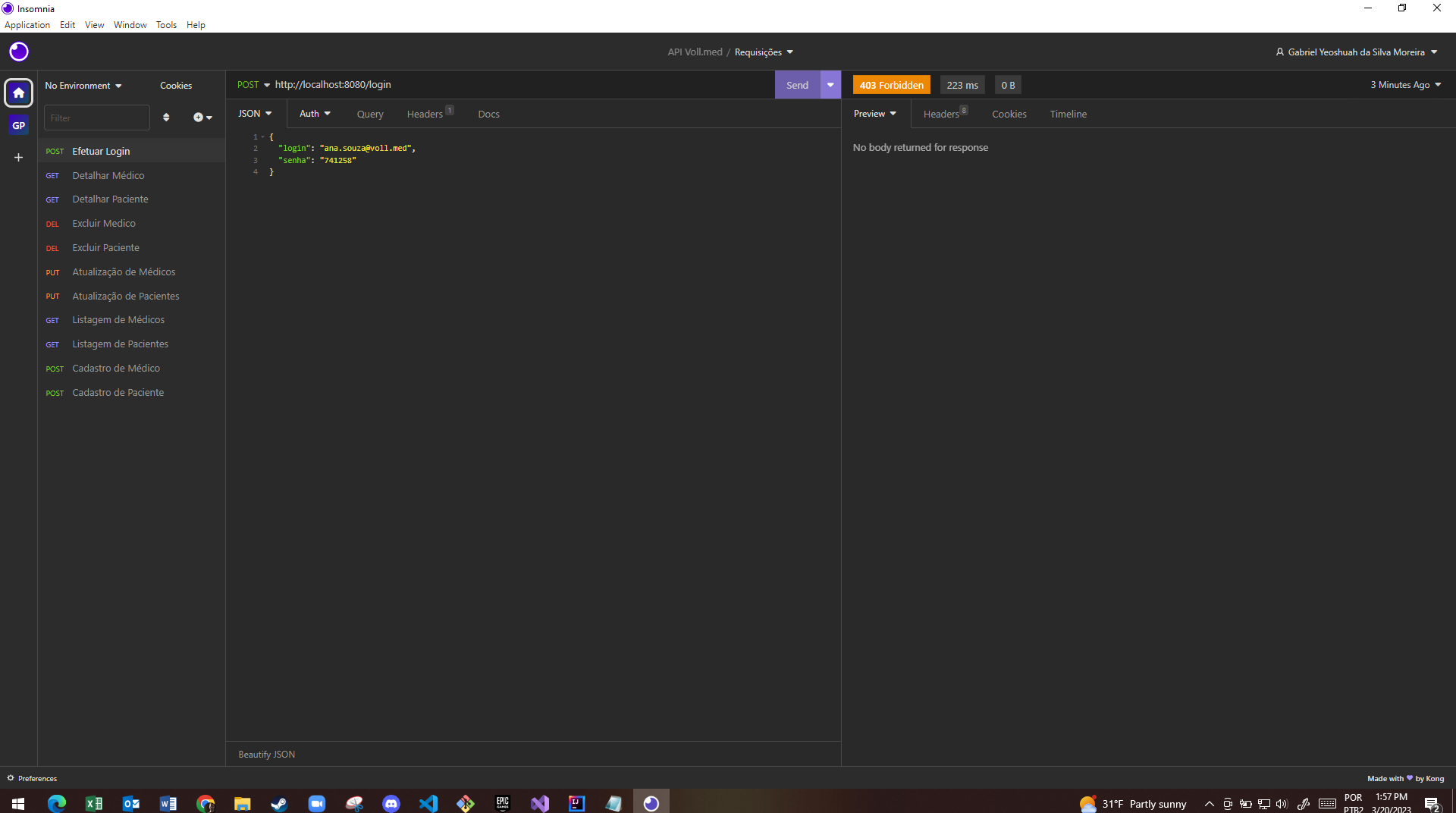Switch to response Cookies tab

[x=1009, y=115]
